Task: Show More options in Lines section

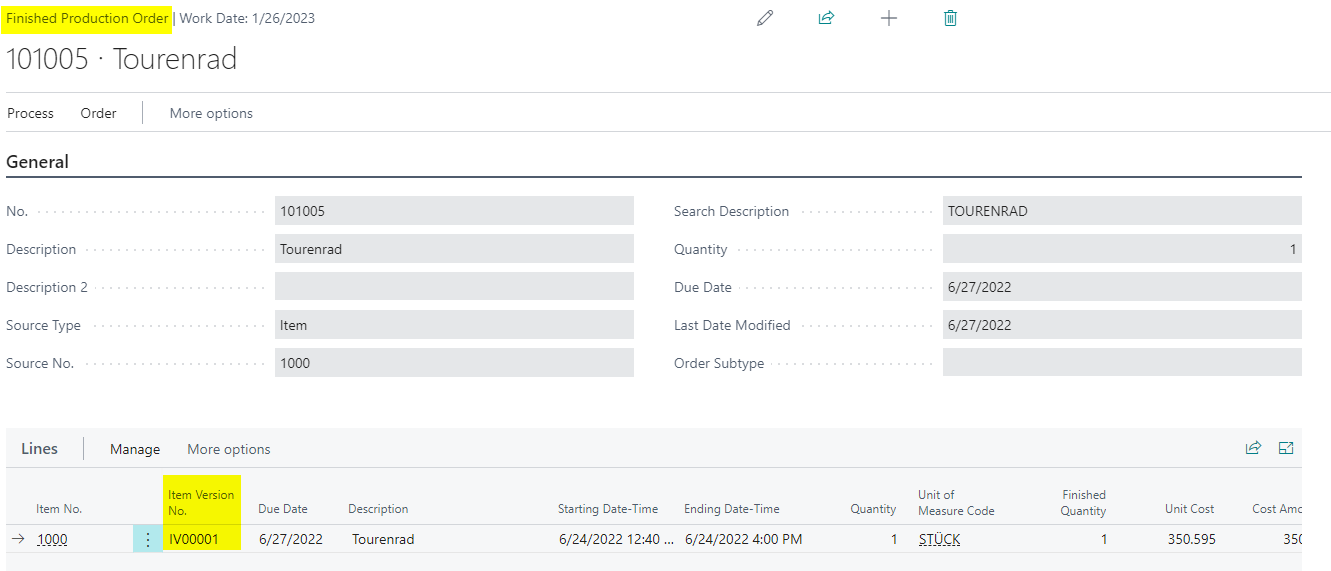Action: [x=229, y=449]
